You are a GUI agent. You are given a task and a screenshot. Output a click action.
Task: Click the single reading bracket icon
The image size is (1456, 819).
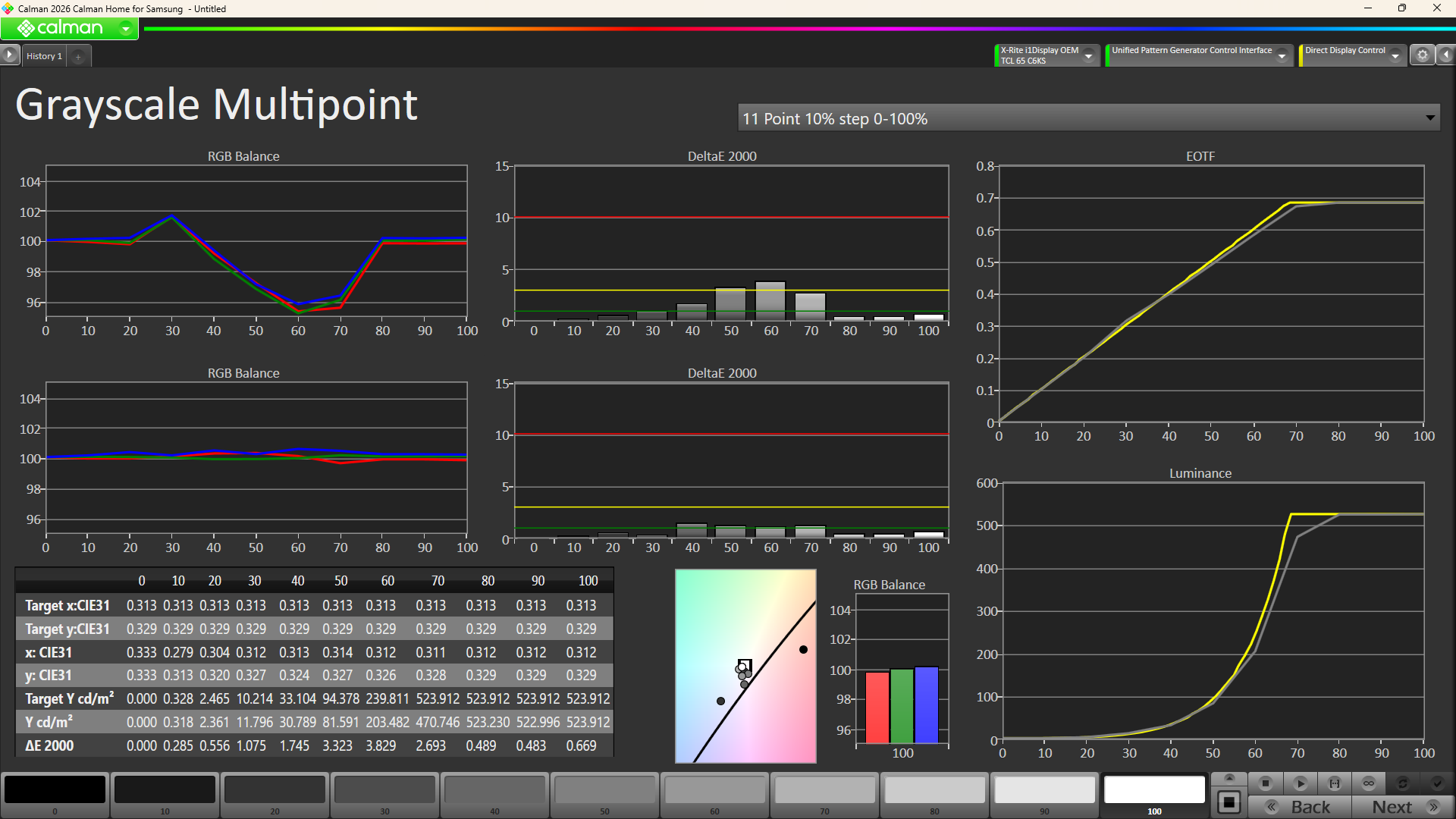1335,783
